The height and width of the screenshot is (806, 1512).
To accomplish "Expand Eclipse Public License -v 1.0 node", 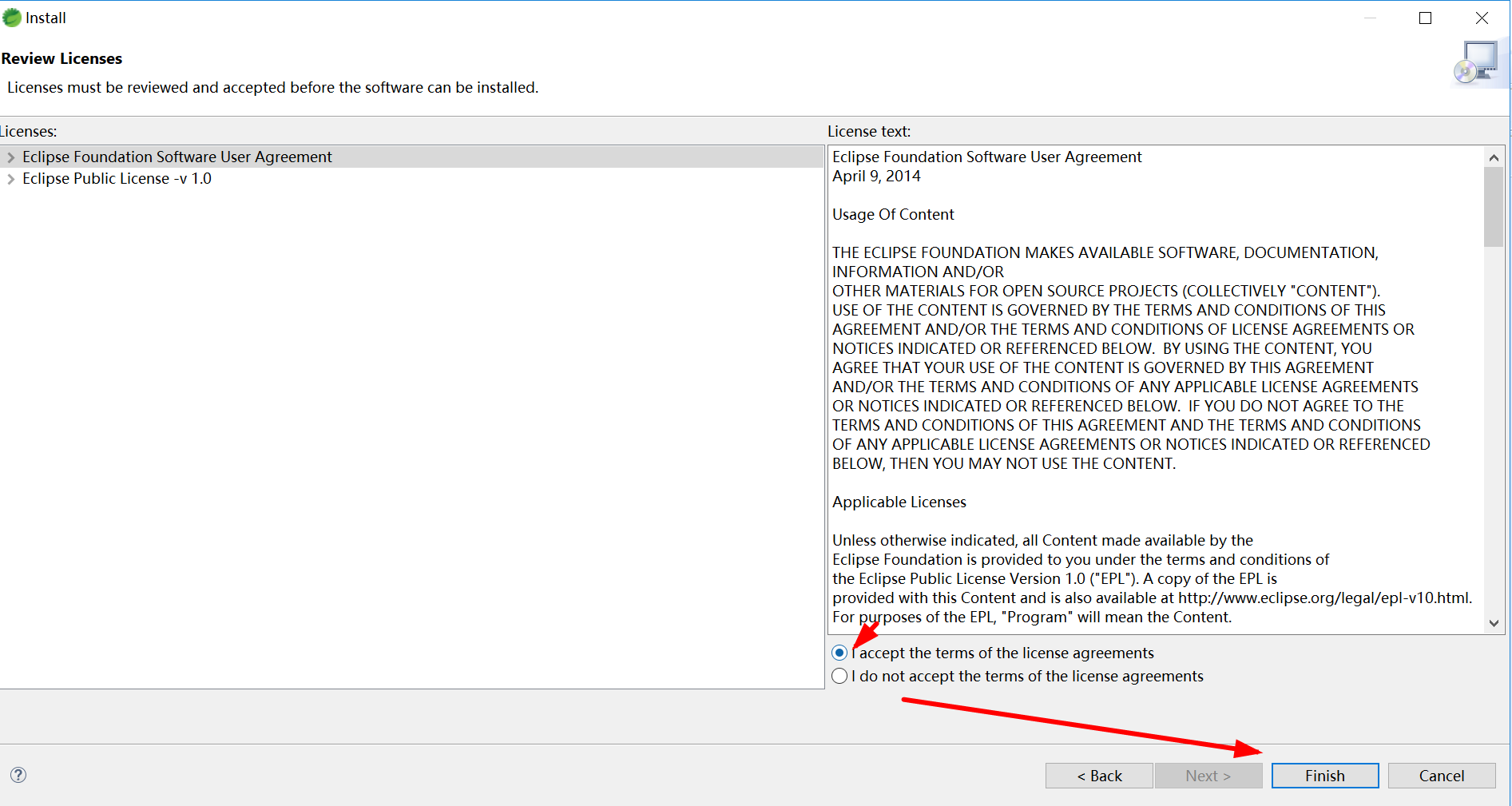I will (x=11, y=179).
